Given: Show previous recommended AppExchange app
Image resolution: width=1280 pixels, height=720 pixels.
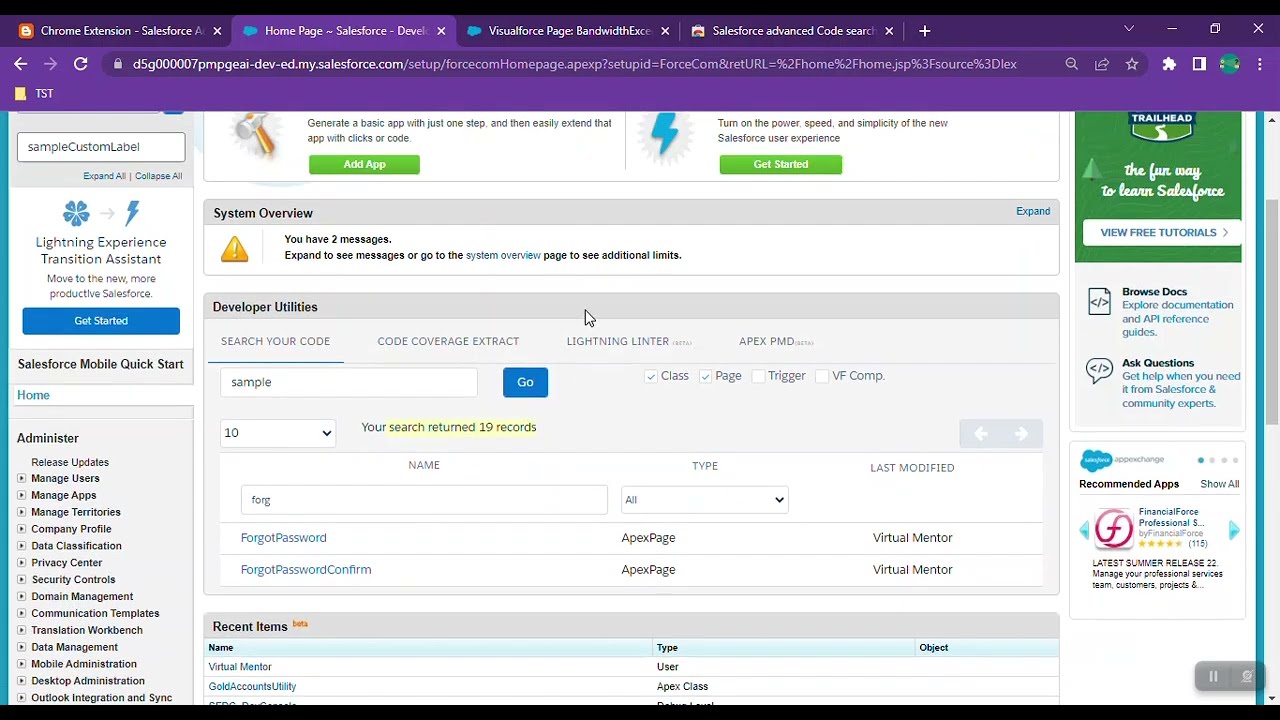Looking at the screenshot, I should tap(1084, 531).
